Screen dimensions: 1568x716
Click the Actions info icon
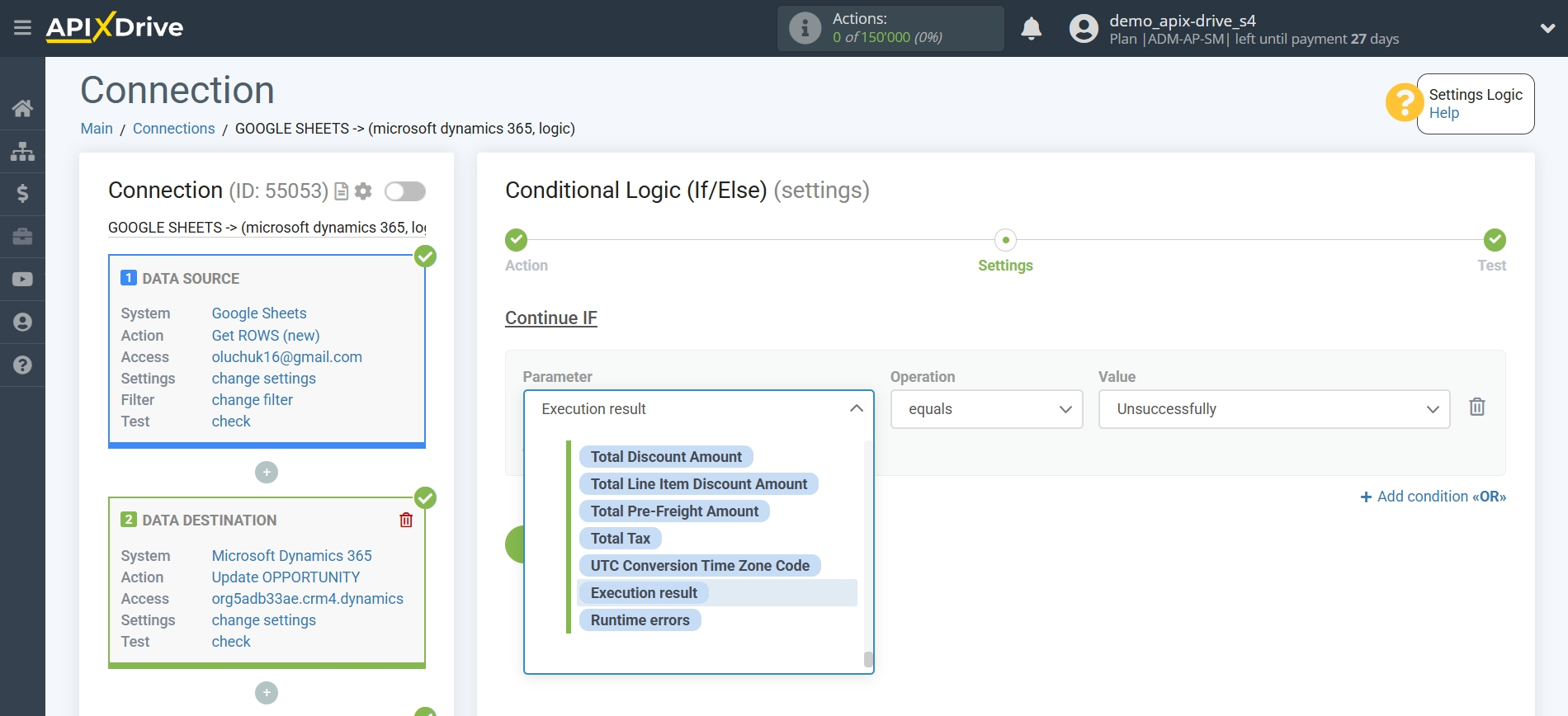point(805,28)
